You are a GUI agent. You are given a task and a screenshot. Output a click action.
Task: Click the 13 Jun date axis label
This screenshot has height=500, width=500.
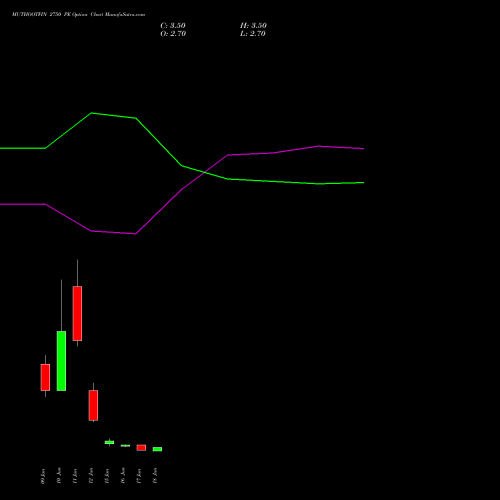click(107, 476)
